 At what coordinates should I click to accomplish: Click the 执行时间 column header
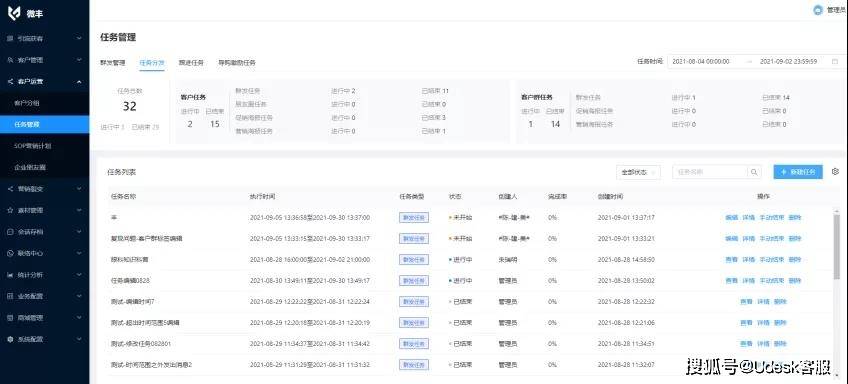click(262, 197)
